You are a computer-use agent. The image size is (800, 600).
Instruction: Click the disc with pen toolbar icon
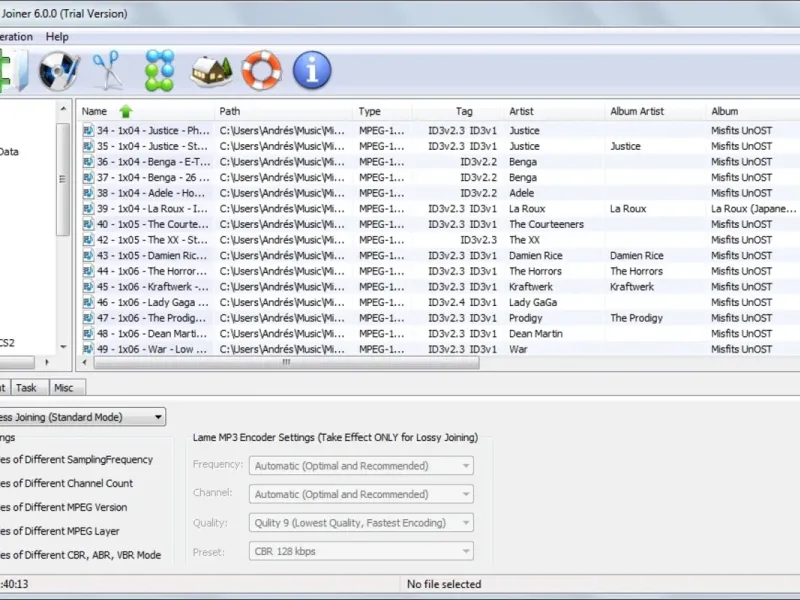59,70
